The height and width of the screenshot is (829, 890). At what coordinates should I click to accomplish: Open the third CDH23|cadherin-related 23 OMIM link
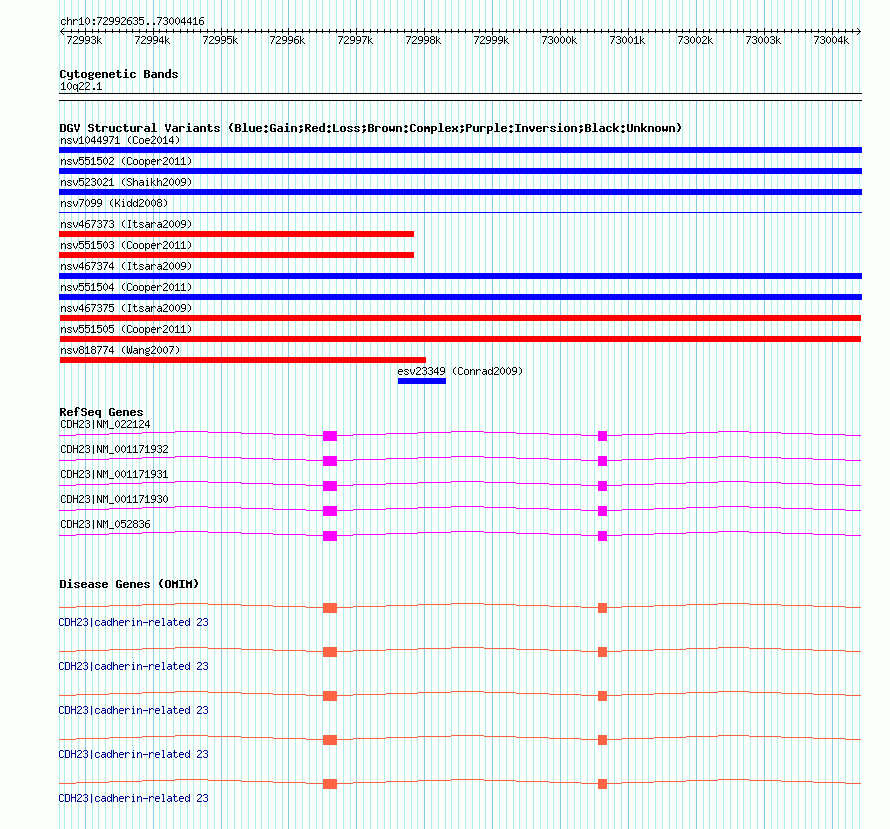133,710
